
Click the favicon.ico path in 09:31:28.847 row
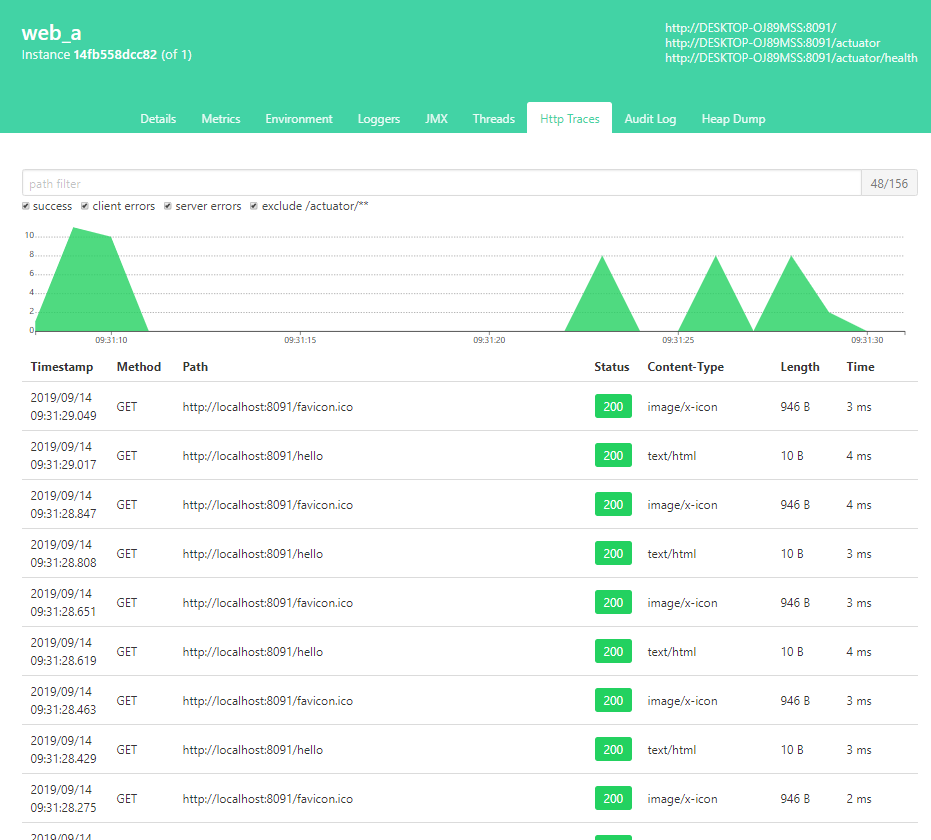coord(267,505)
